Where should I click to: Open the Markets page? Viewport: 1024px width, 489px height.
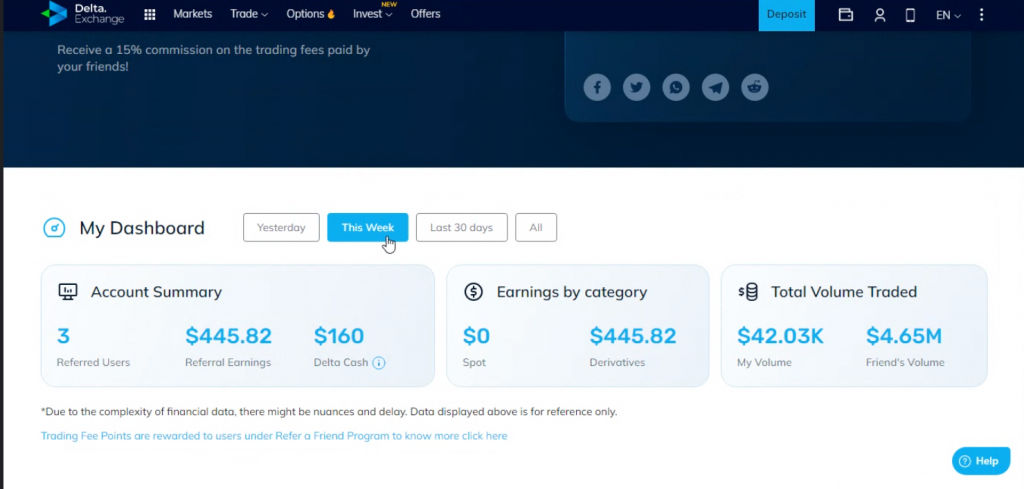[x=193, y=14]
